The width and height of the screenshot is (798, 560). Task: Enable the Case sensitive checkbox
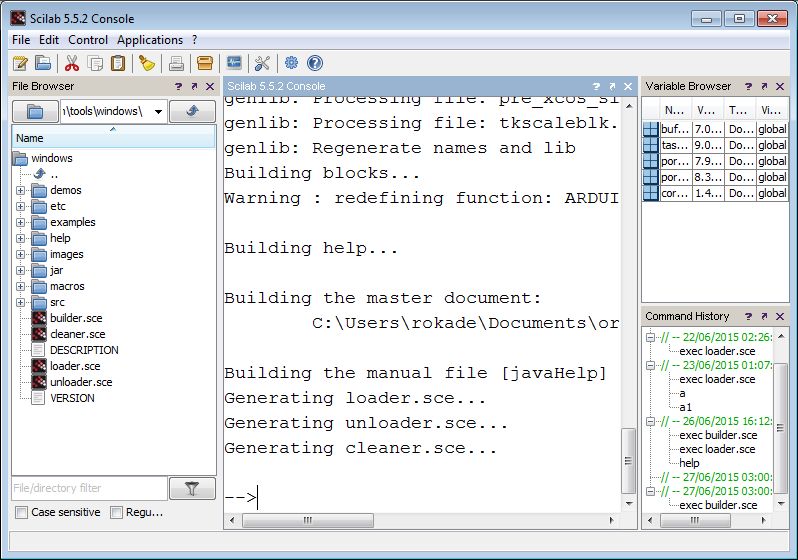tap(21, 513)
